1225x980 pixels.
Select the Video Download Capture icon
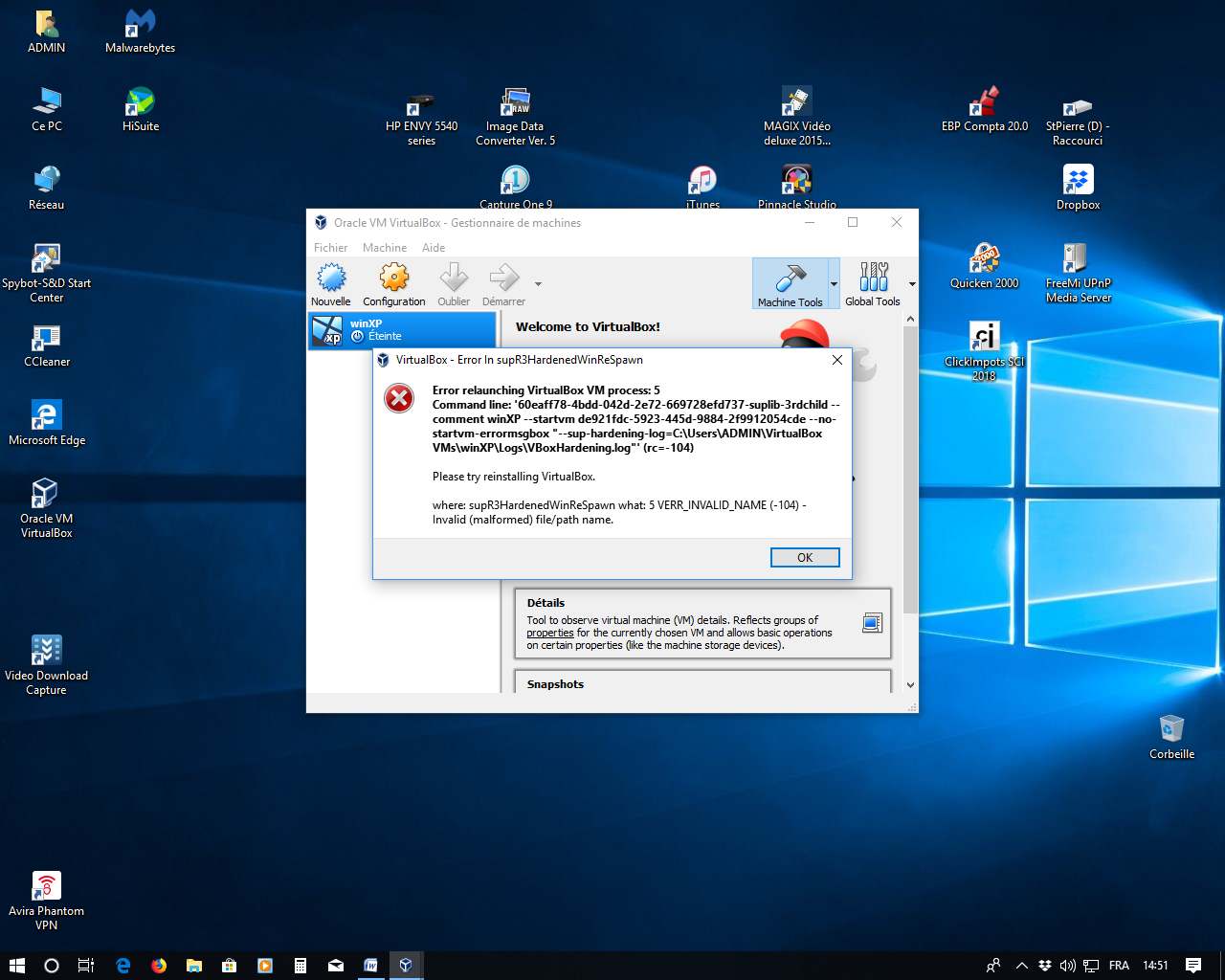tap(46, 666)
